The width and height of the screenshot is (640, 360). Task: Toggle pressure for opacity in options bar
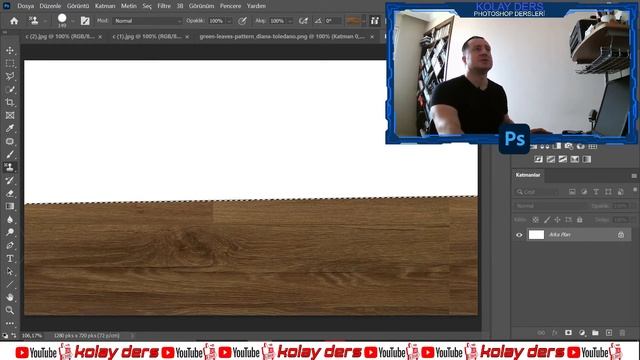(242, 21)
